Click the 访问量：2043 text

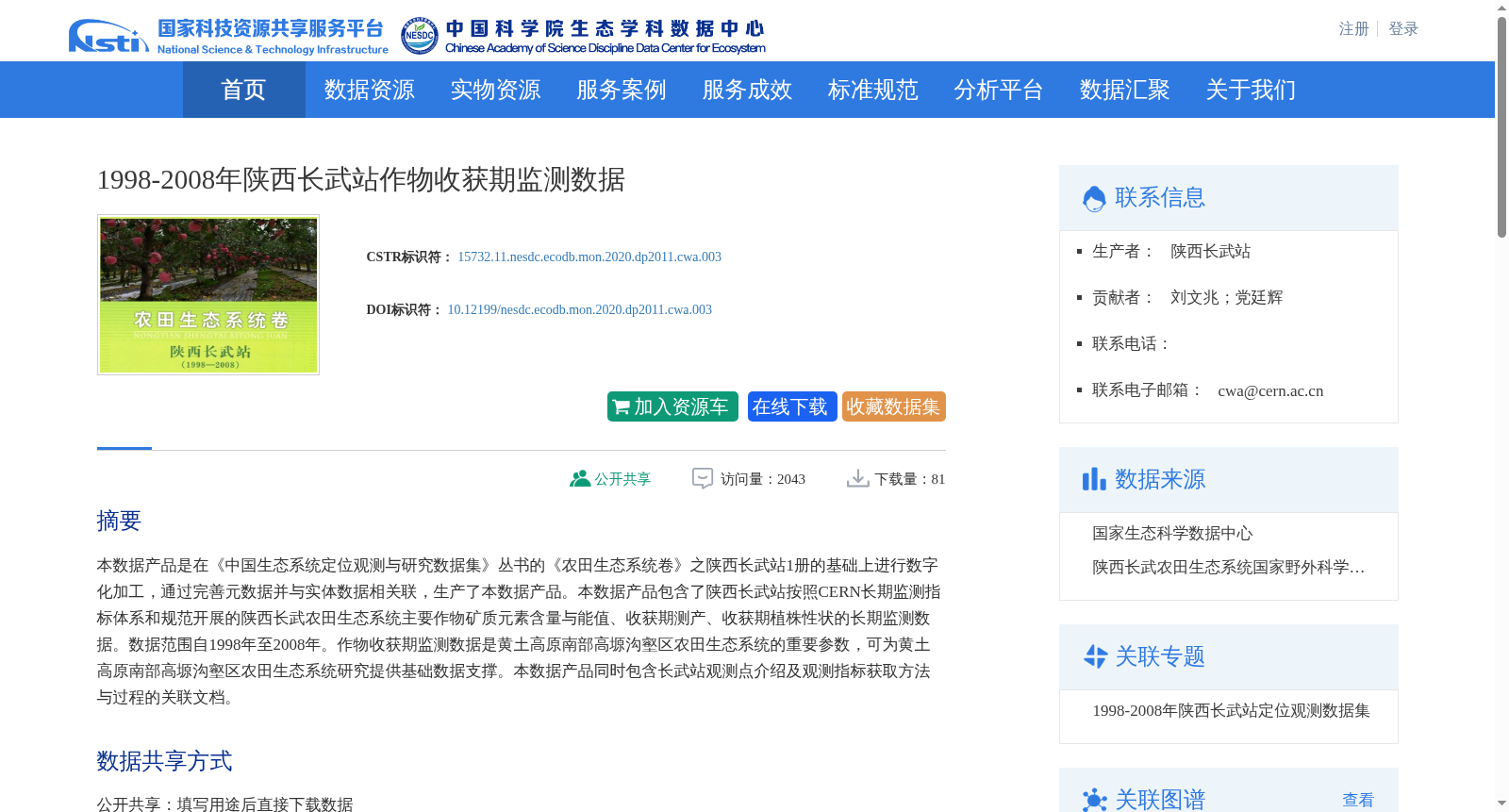pos(763,479)
